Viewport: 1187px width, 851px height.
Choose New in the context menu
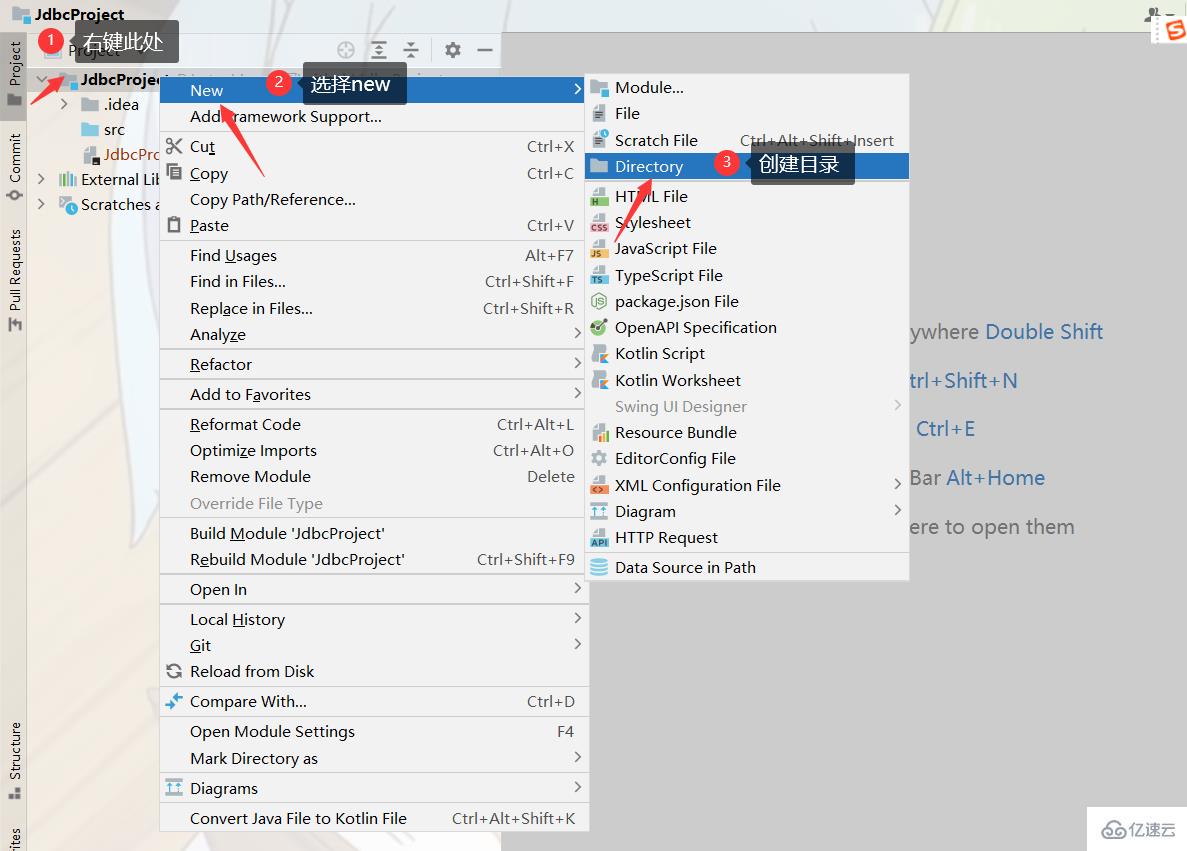click(x=373, y=90)
